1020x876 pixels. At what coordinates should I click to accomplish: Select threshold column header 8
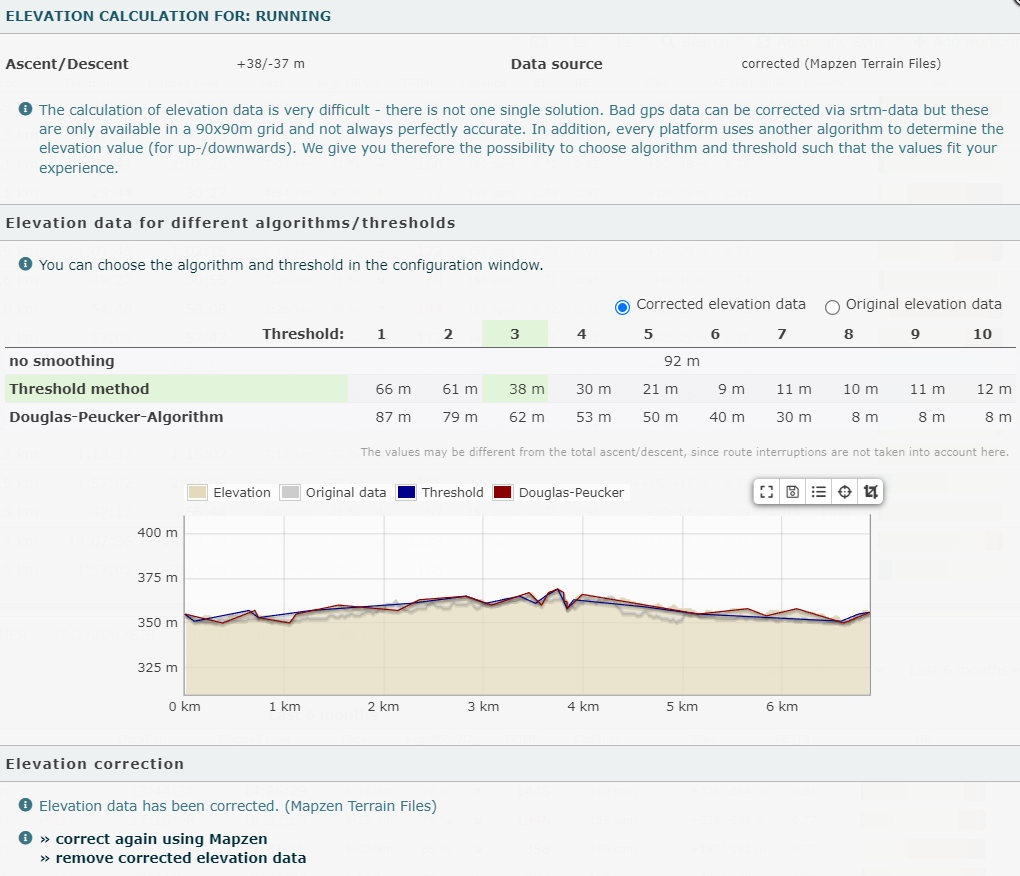click(849, 334)
